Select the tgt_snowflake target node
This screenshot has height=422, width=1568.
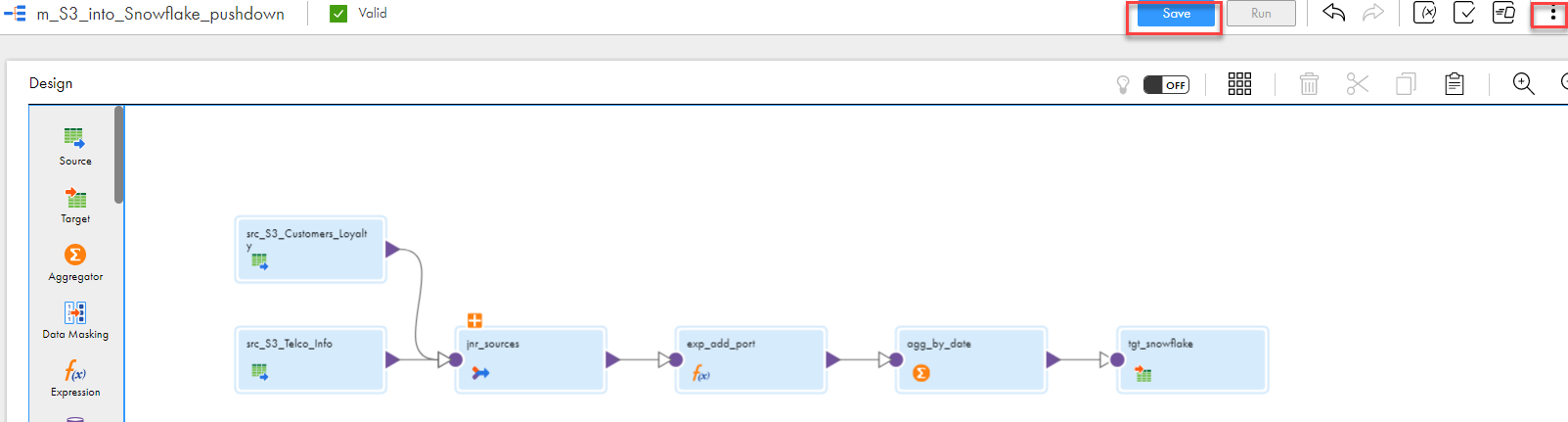1191,359
